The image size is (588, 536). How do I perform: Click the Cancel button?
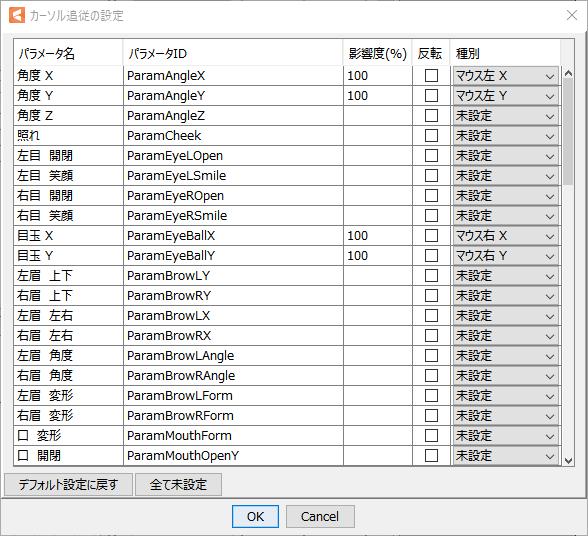pyautogui.click(x=320, y=516)
